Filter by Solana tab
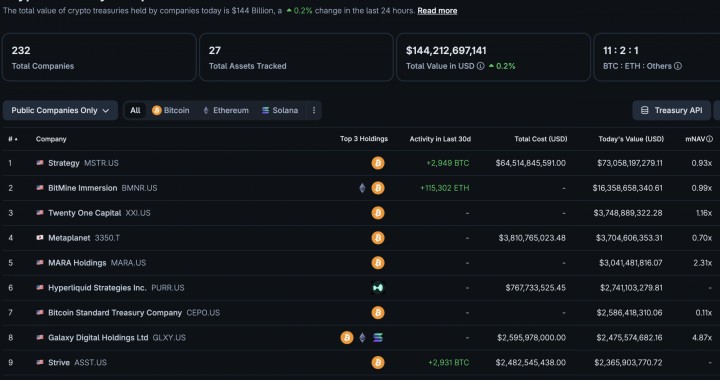720x380 pixels. (x=280, y=111)
